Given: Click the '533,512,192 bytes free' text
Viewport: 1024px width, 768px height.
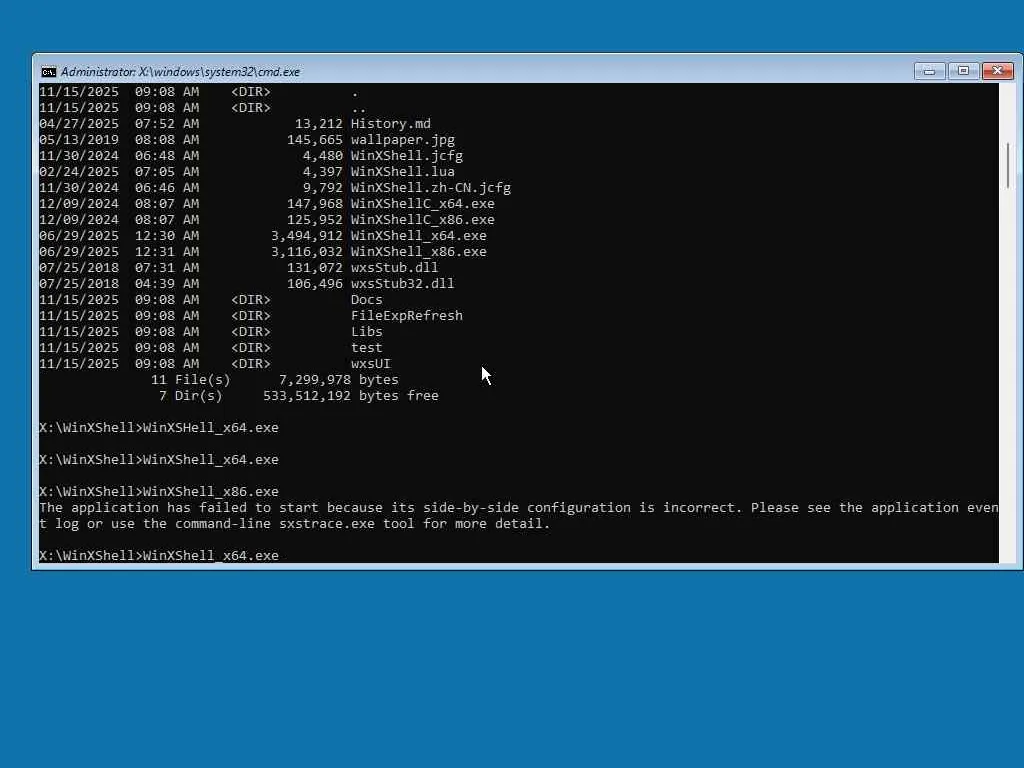Looking at the screenshot, I should click(x=351, y=396).
